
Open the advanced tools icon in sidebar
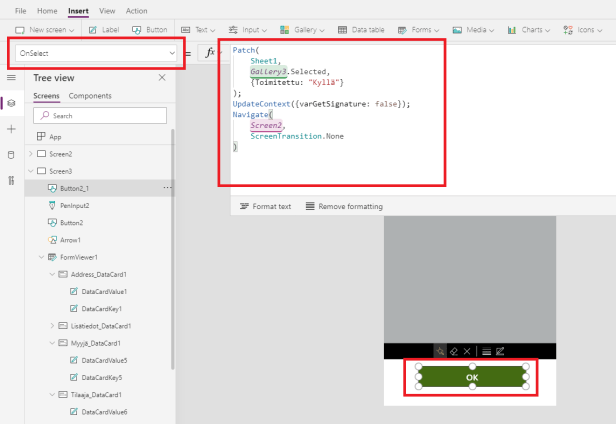[x=11, y=180]
